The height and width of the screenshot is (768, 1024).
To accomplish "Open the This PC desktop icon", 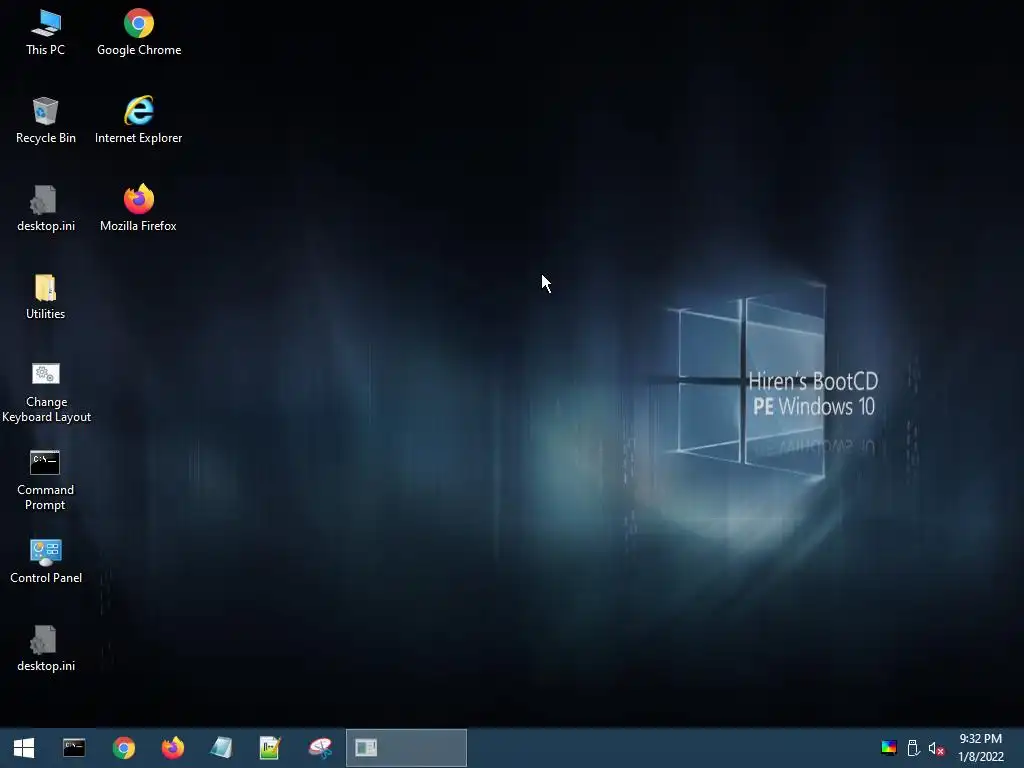I will click(x=46, y=33).
